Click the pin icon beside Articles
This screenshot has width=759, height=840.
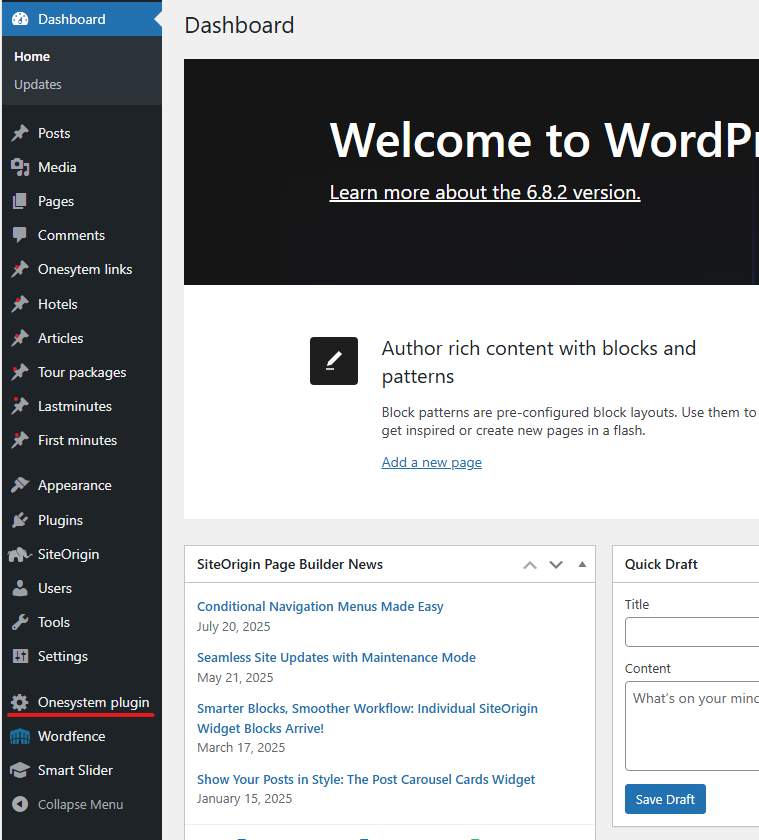click(x=20, y=338)
